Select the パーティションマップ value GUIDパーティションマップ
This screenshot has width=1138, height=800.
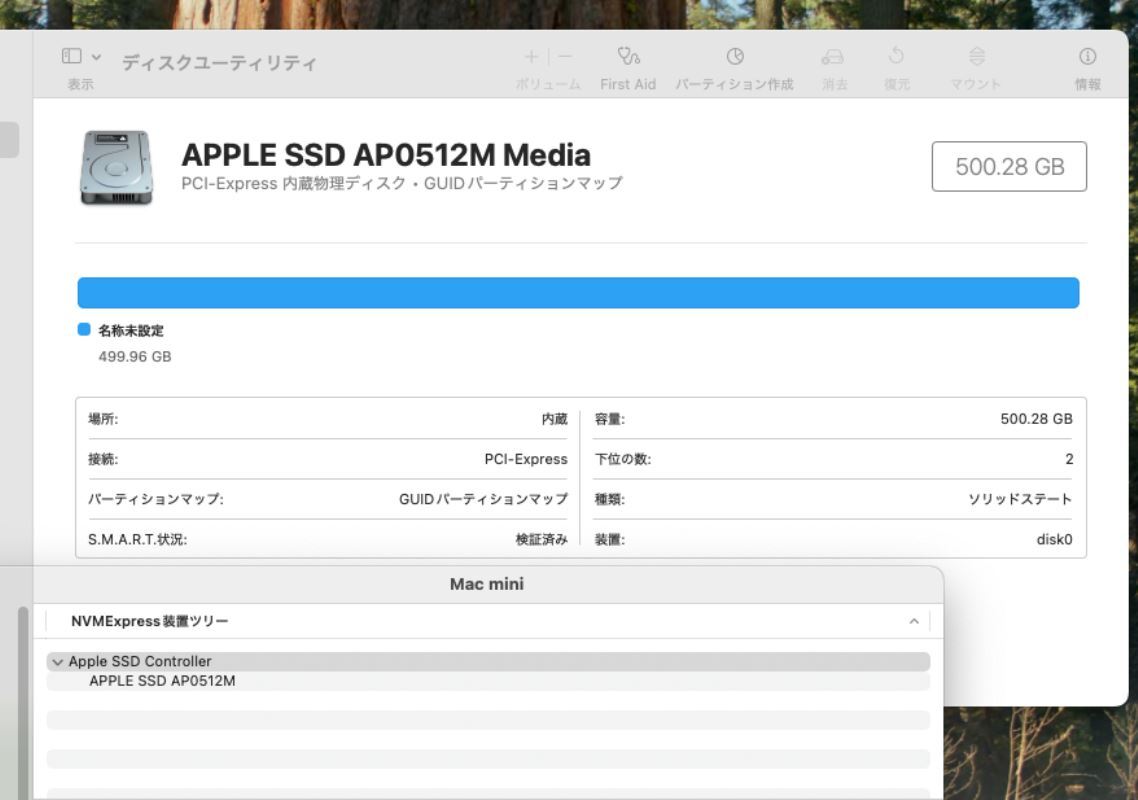tap(483, 499)
